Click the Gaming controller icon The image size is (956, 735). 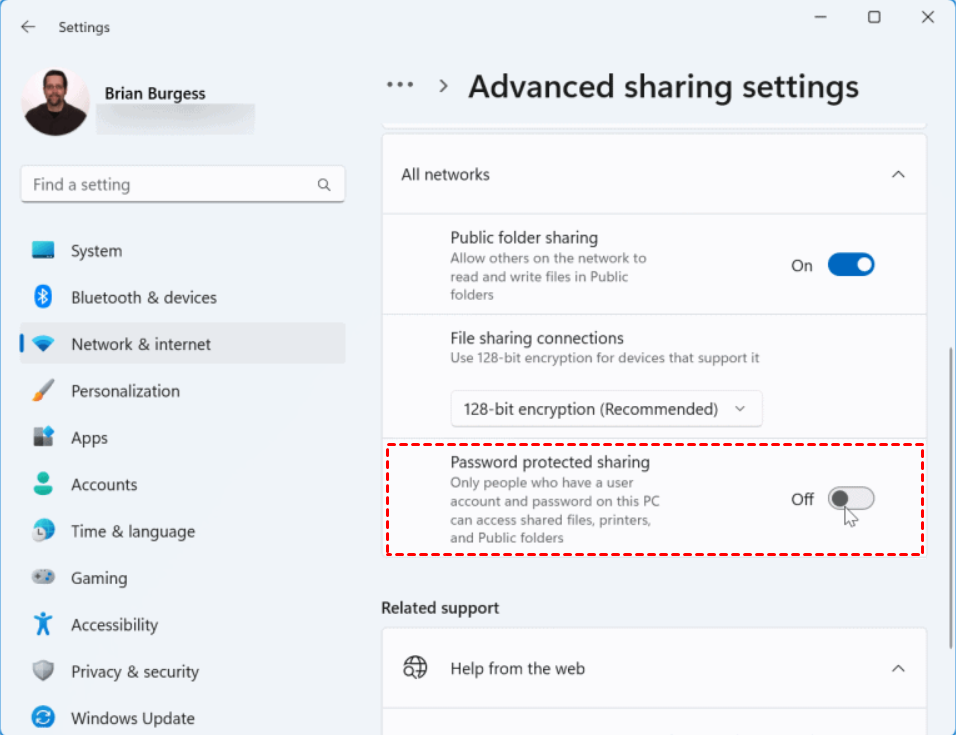coord(43,578)
